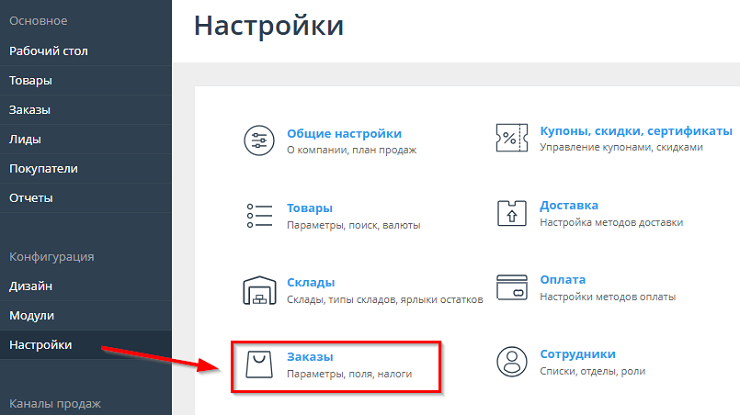The width and height of the screenshot is (740, 415).
Task: Click the credit card icon beside Оплата
Action: (x=512, y=288)
